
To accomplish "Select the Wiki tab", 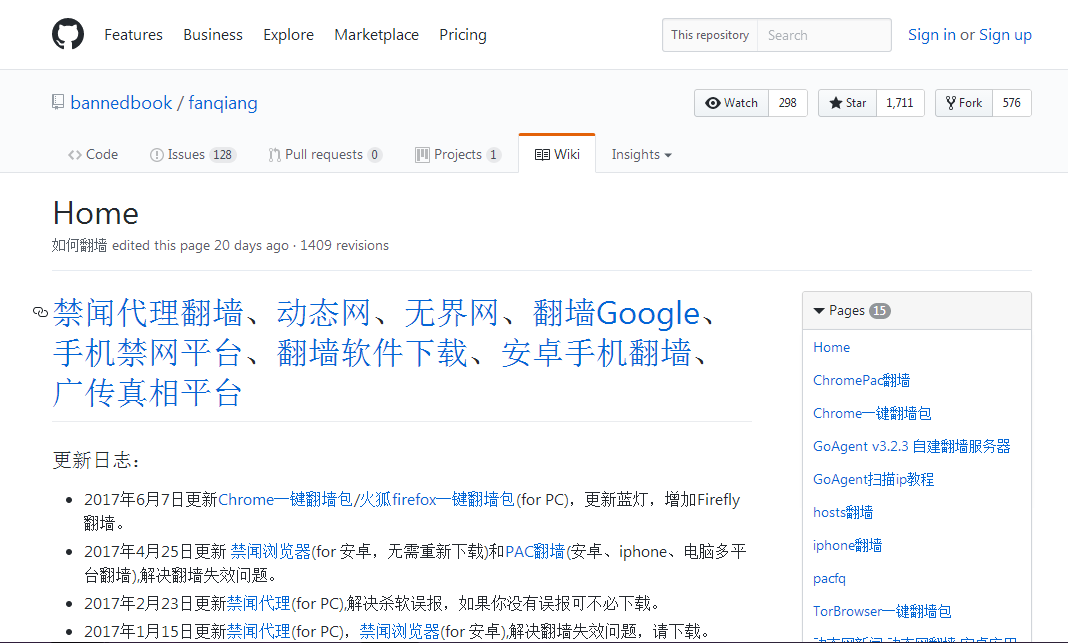I will pyautogui.click(x=557, y=155).
